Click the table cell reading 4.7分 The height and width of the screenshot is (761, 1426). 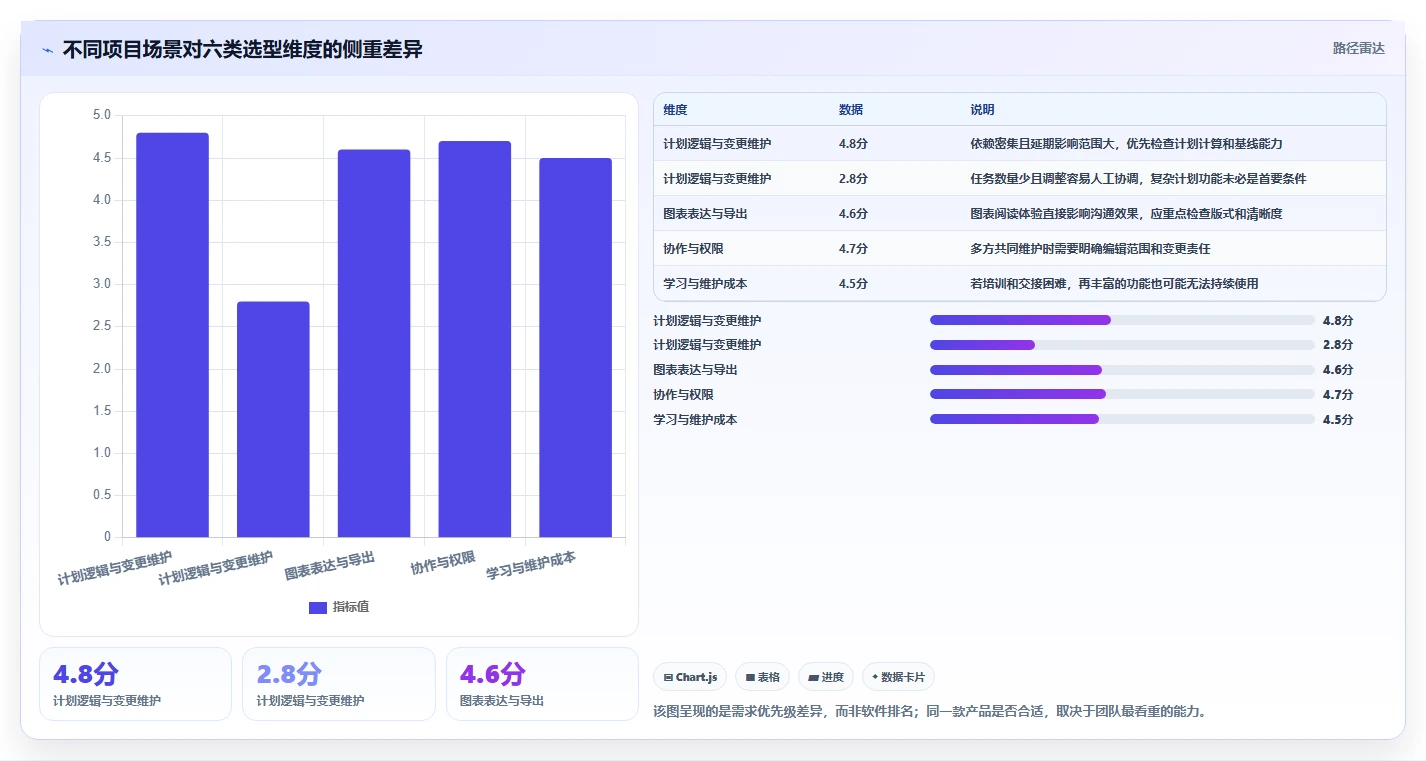click(x=853, y=249)
